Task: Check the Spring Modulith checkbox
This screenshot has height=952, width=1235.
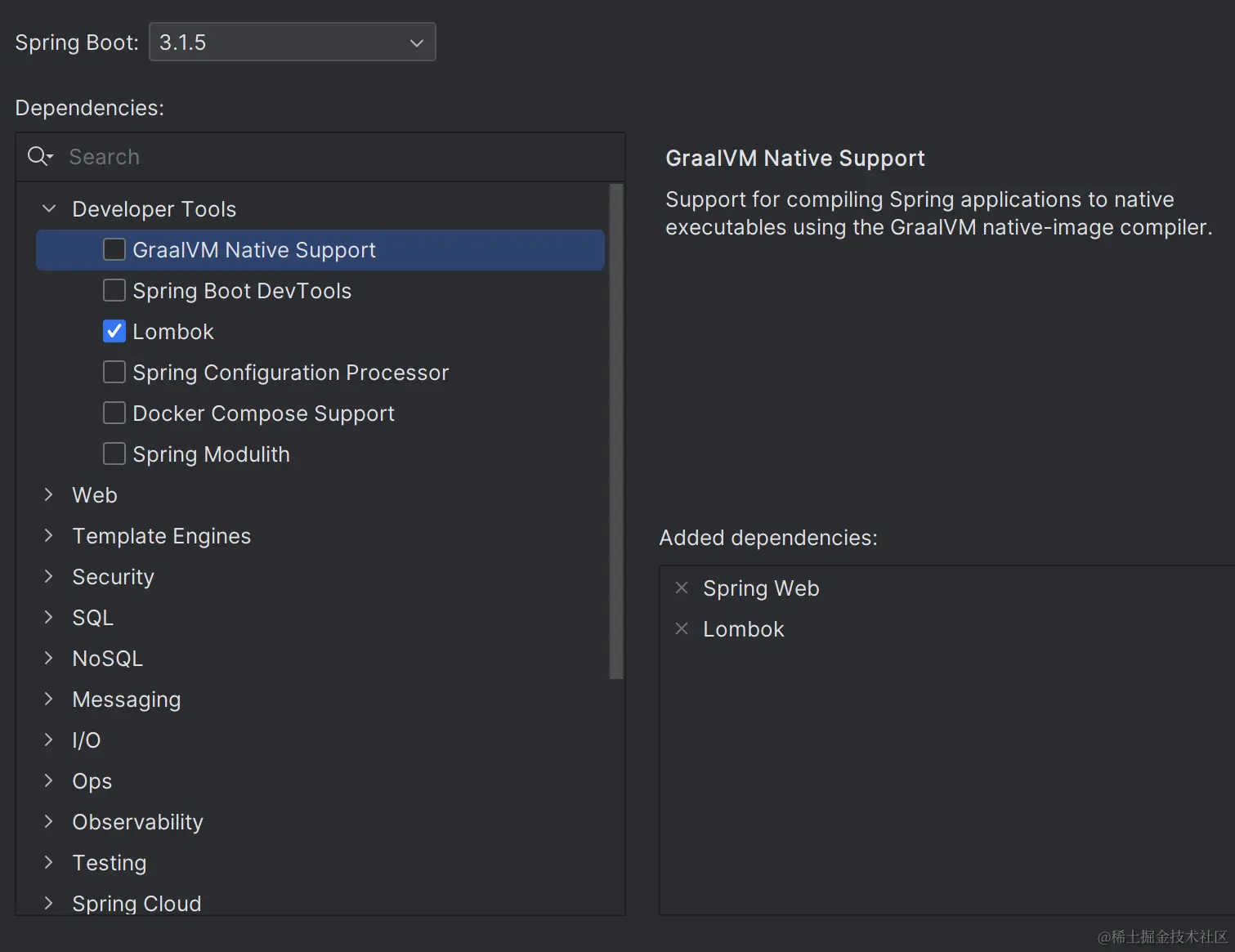Action: coord(114,454)
